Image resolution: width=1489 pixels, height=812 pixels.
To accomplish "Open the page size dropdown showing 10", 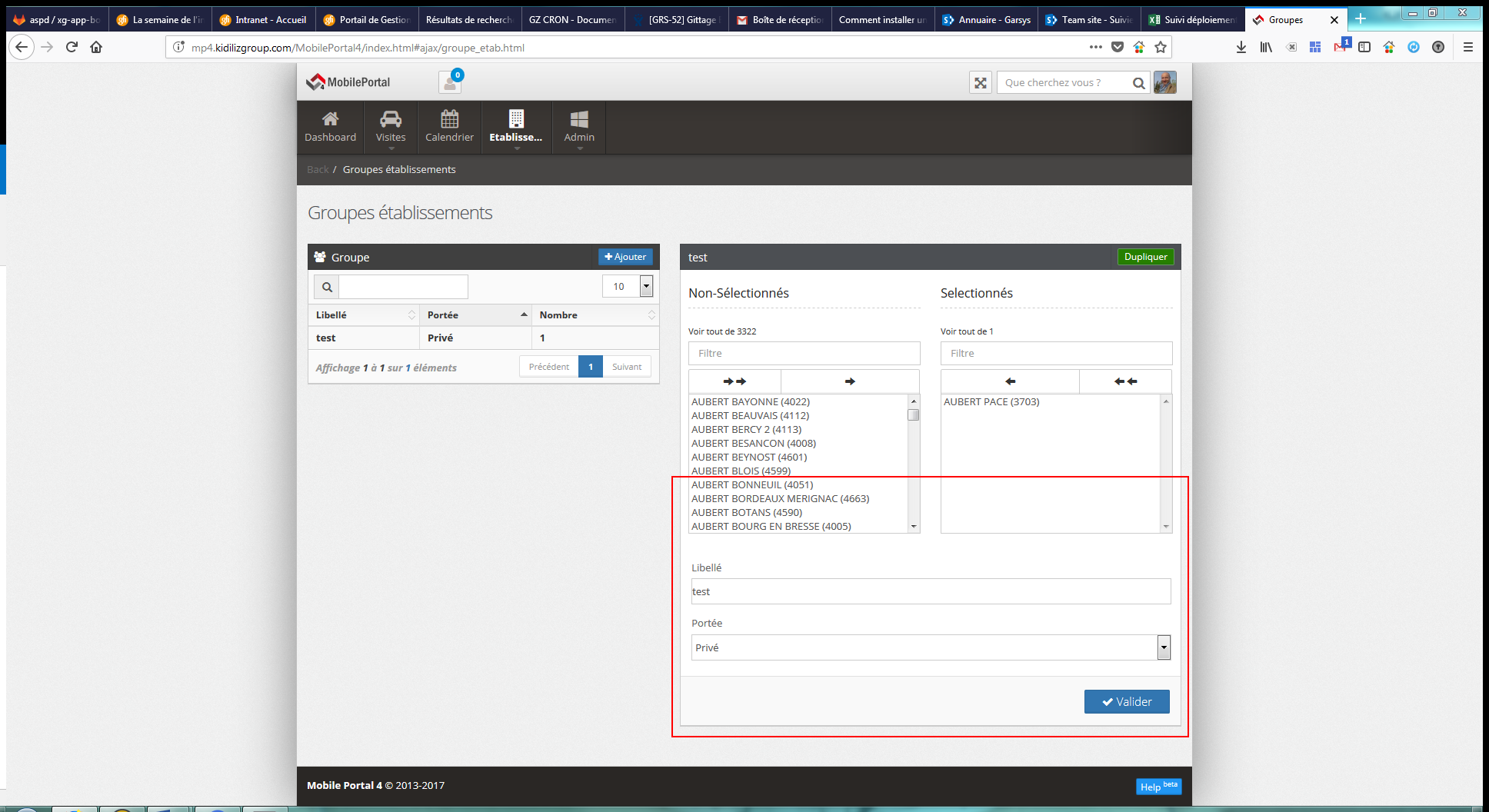I will [x=628, y=287].
